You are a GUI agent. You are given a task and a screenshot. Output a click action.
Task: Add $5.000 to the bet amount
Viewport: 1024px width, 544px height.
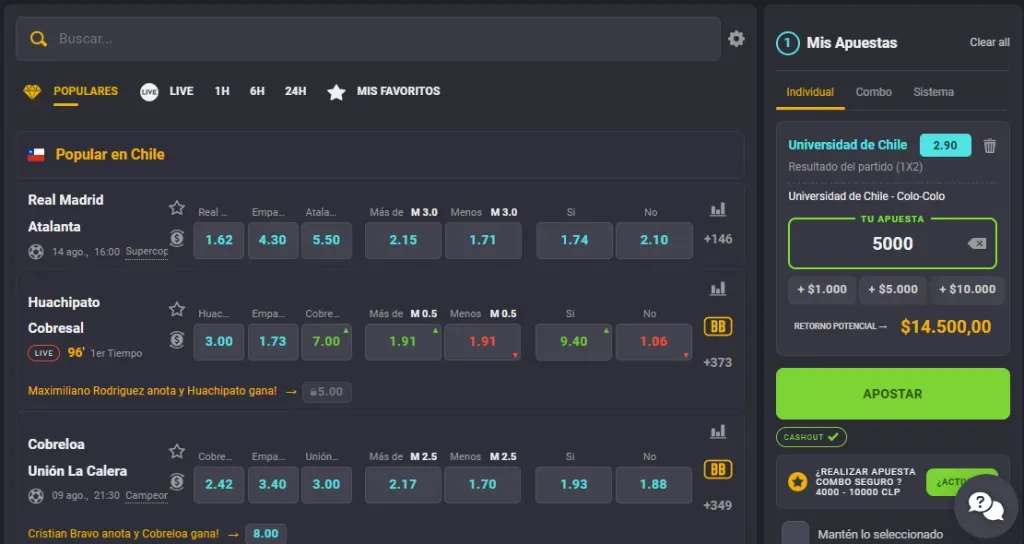pyautogui.click(x=892, y=289)
